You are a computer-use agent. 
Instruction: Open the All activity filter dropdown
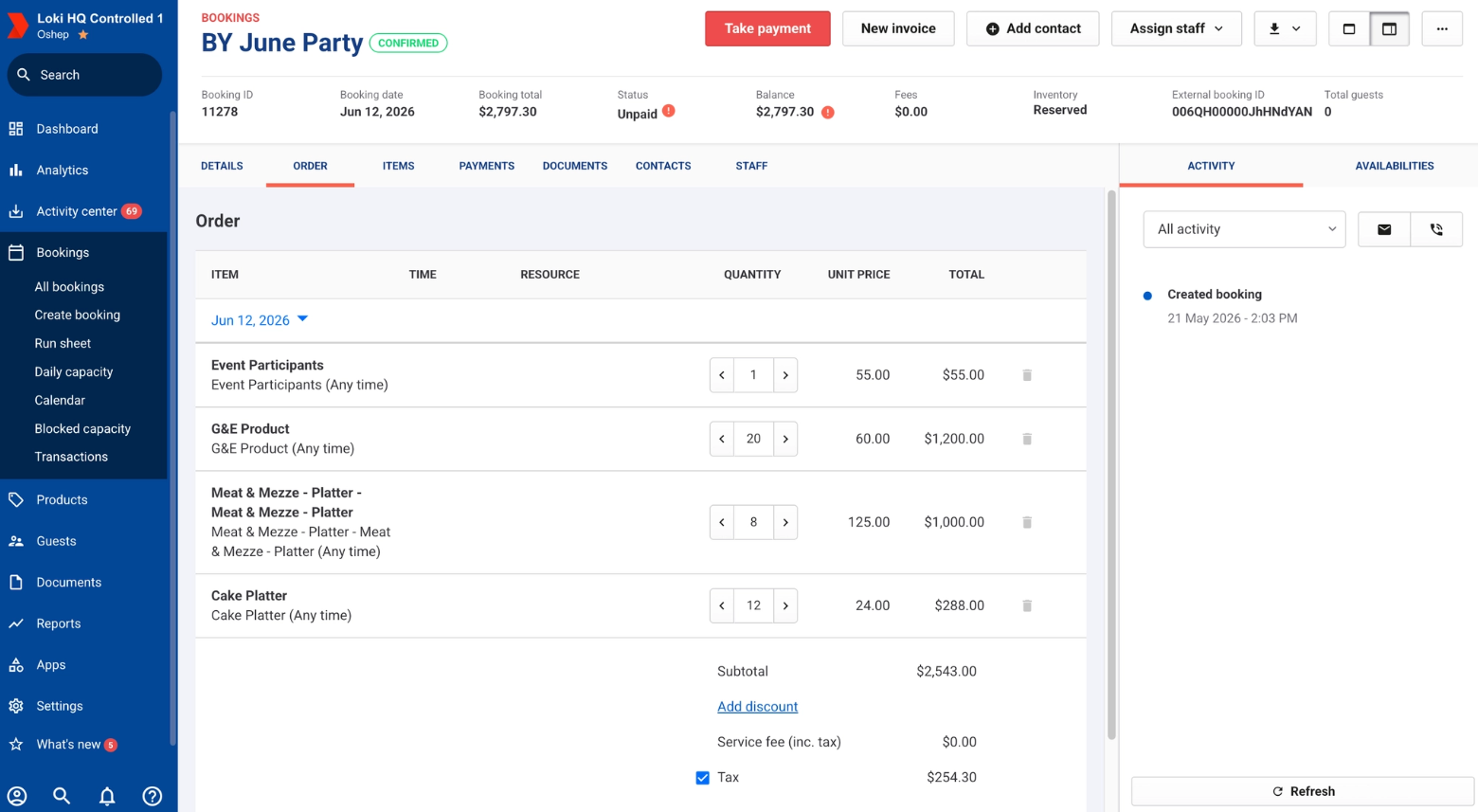[1244, 229]
